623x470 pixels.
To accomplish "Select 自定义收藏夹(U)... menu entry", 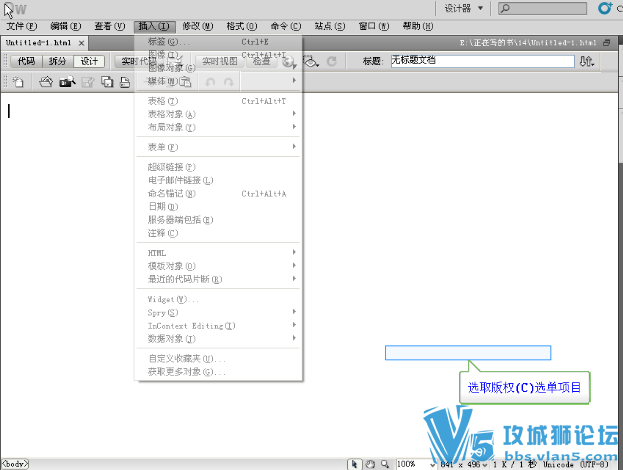I will click(x=218, y=359).
